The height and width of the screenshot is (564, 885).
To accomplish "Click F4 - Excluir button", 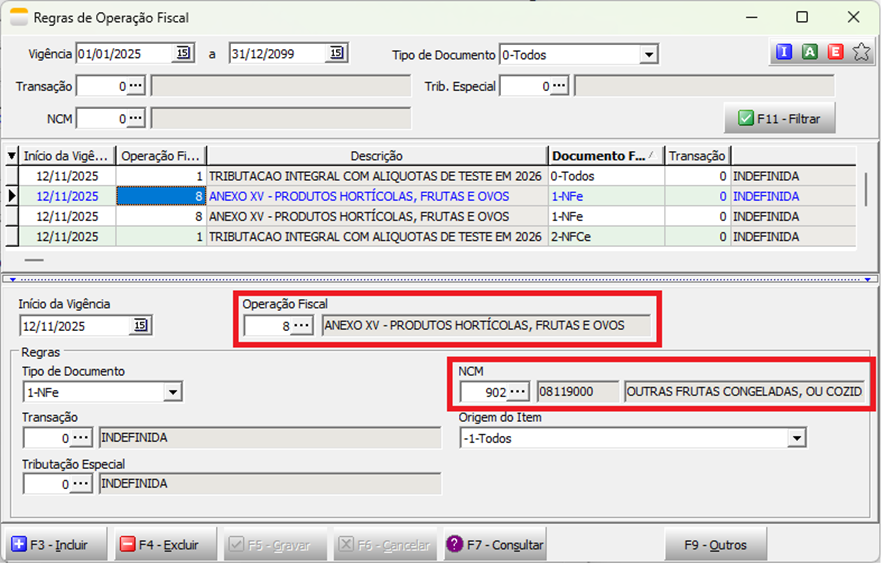I will 161,545.
